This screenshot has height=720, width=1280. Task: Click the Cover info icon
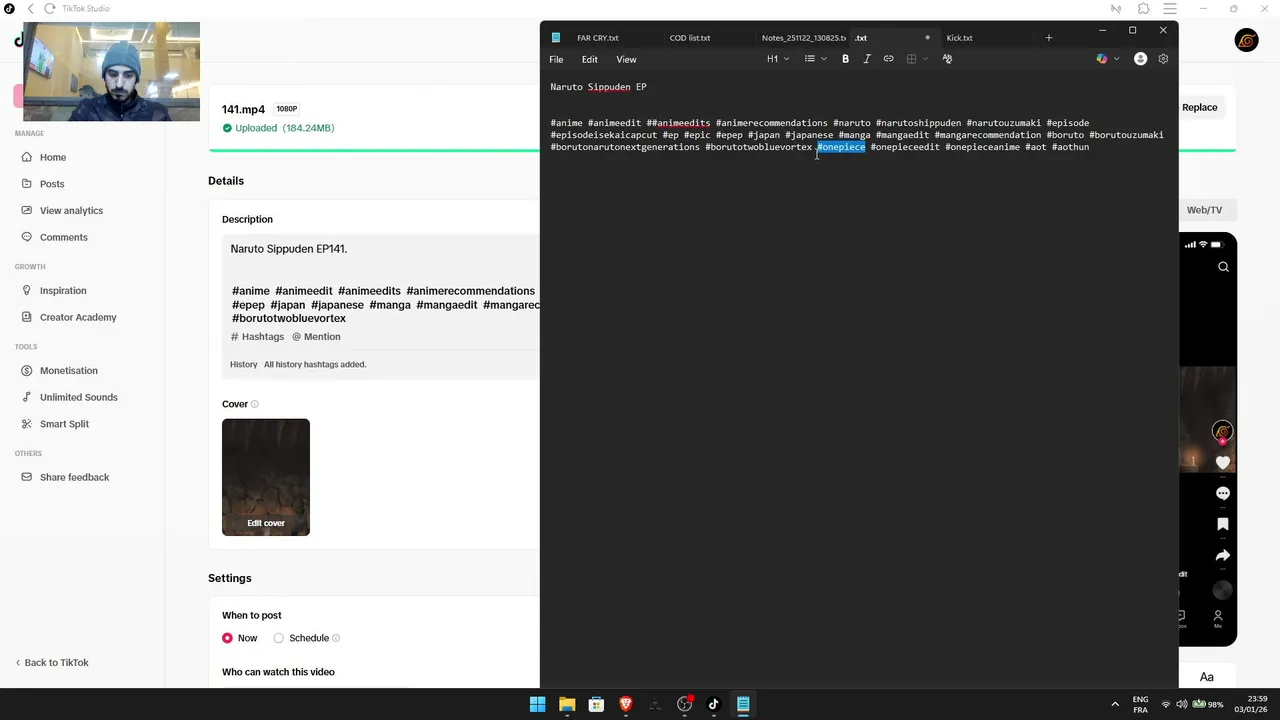pyautogui.click(x=254, y=404)
